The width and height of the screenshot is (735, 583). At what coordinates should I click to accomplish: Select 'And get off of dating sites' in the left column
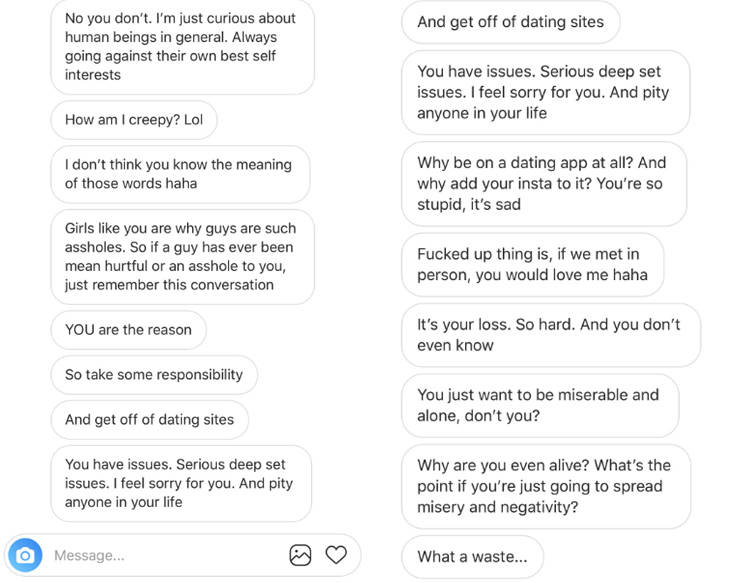click(150, 420)
